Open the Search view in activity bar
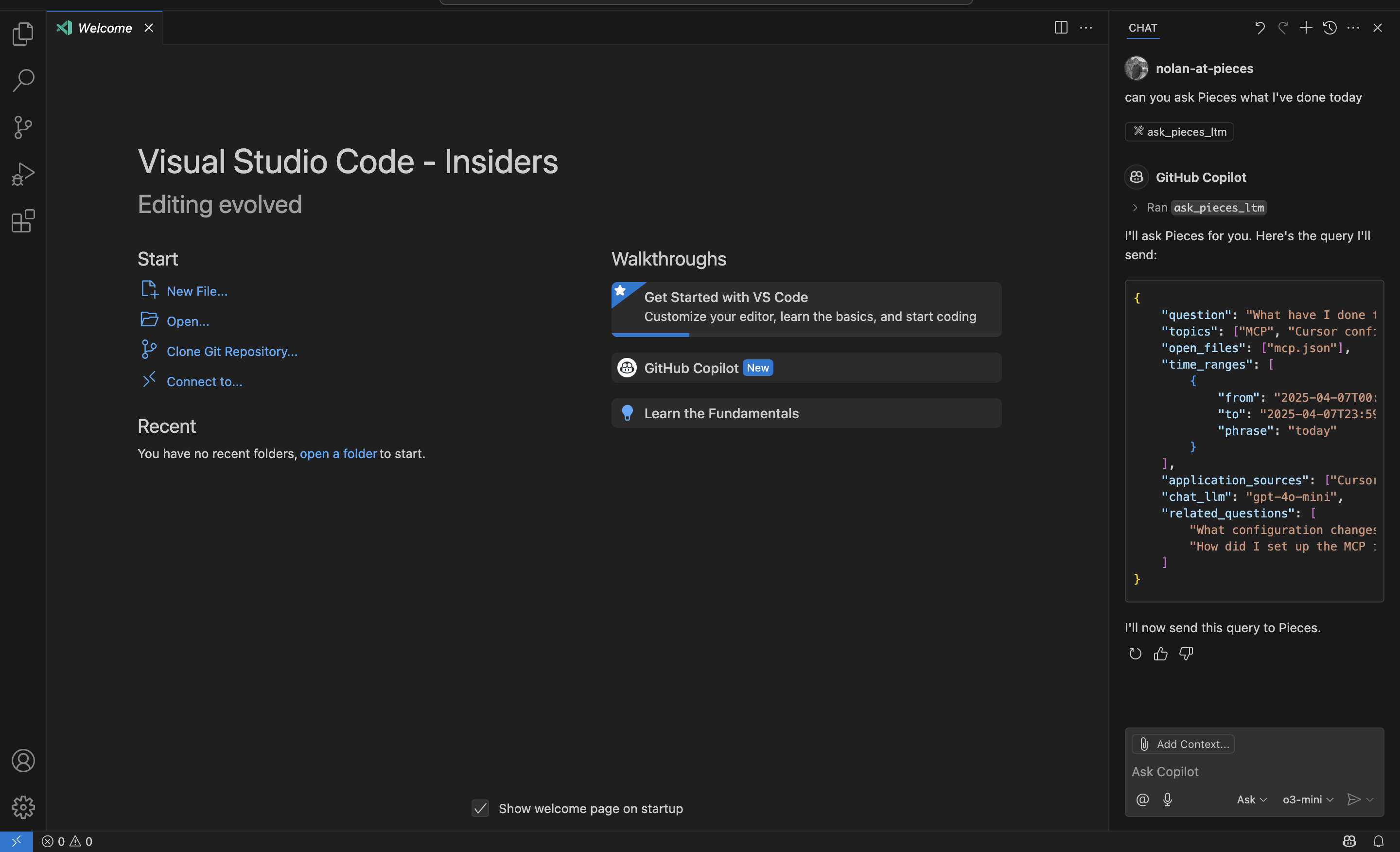The width and height of the screenshot is (1400, 852). pyautogui.click(x=23, y=80)
